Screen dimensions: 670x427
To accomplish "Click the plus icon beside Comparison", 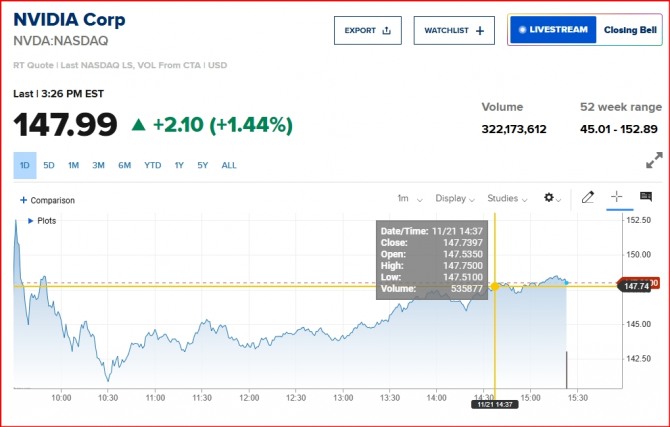I will coord(23,200).
